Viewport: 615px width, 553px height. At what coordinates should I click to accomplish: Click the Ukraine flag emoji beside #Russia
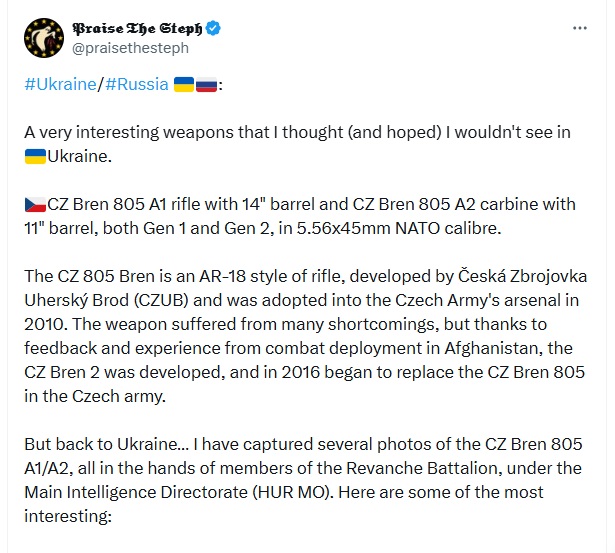coord(184,84)
